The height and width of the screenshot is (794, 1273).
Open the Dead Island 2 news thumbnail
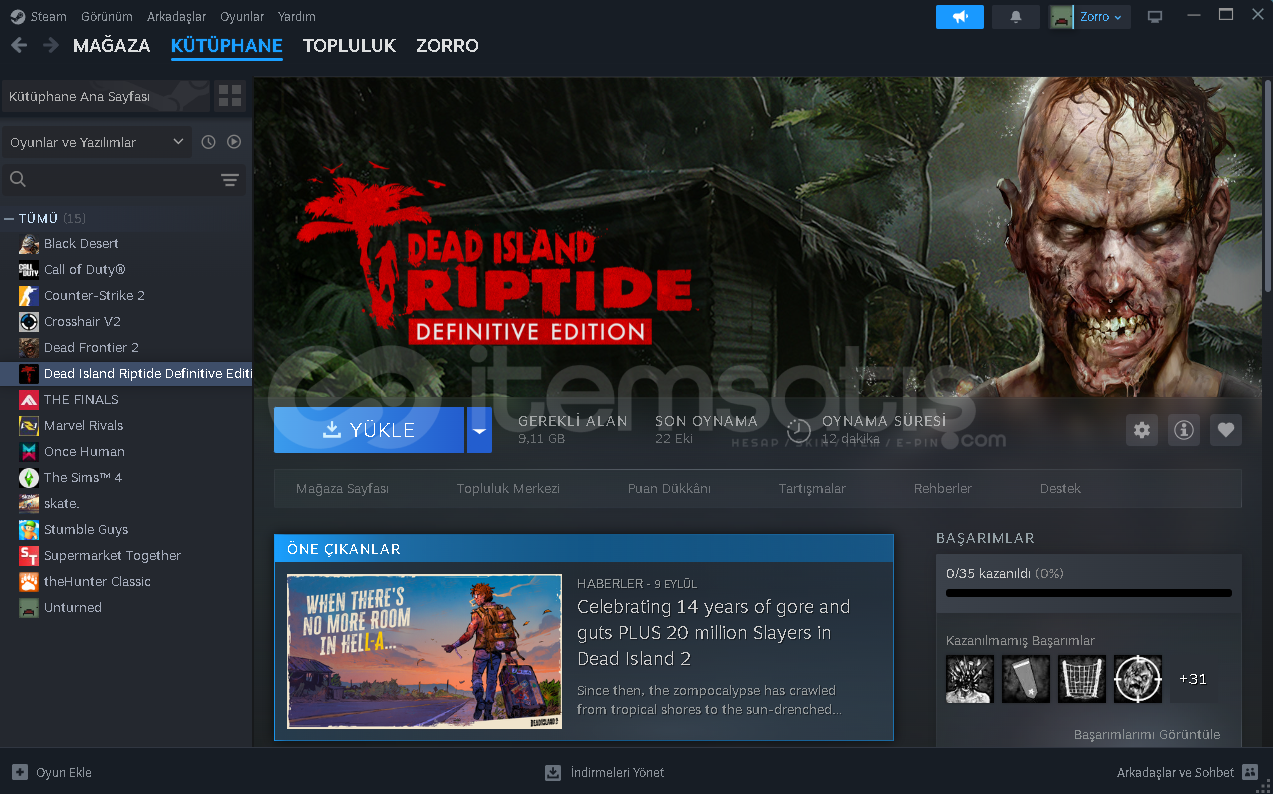[424, 651]
